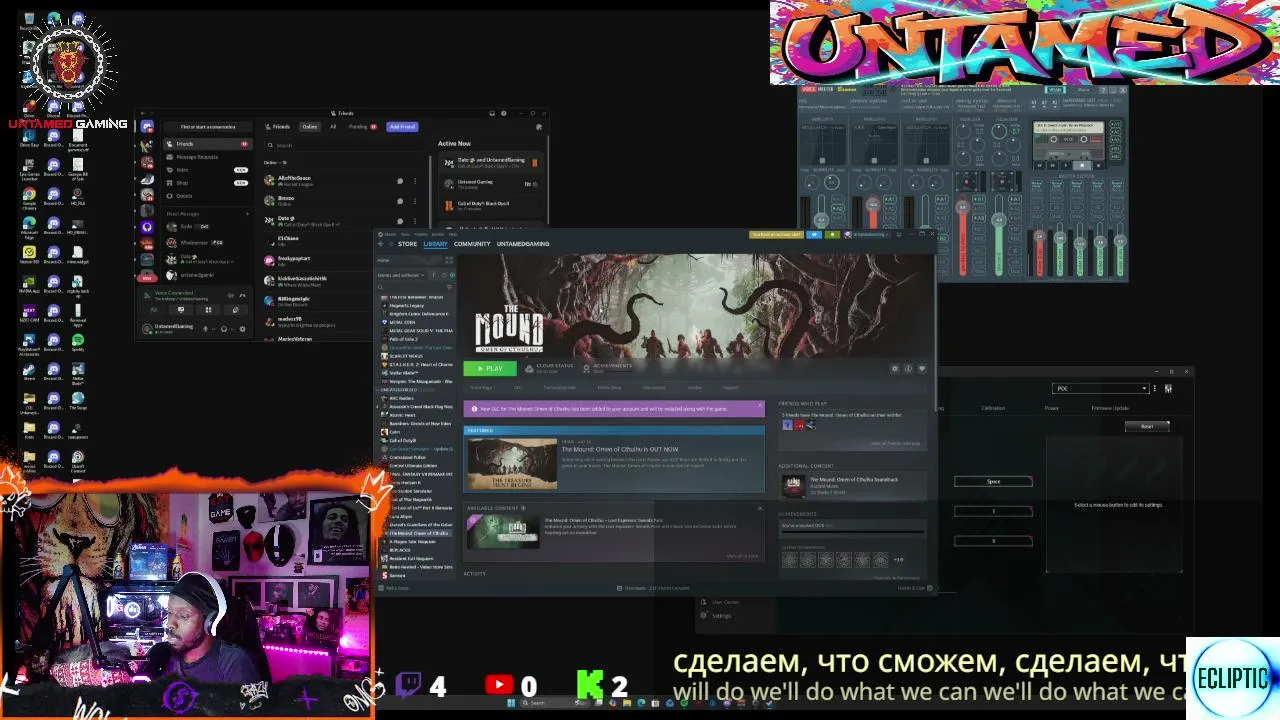Open Calibration tab in mouse software

[993, 408]
